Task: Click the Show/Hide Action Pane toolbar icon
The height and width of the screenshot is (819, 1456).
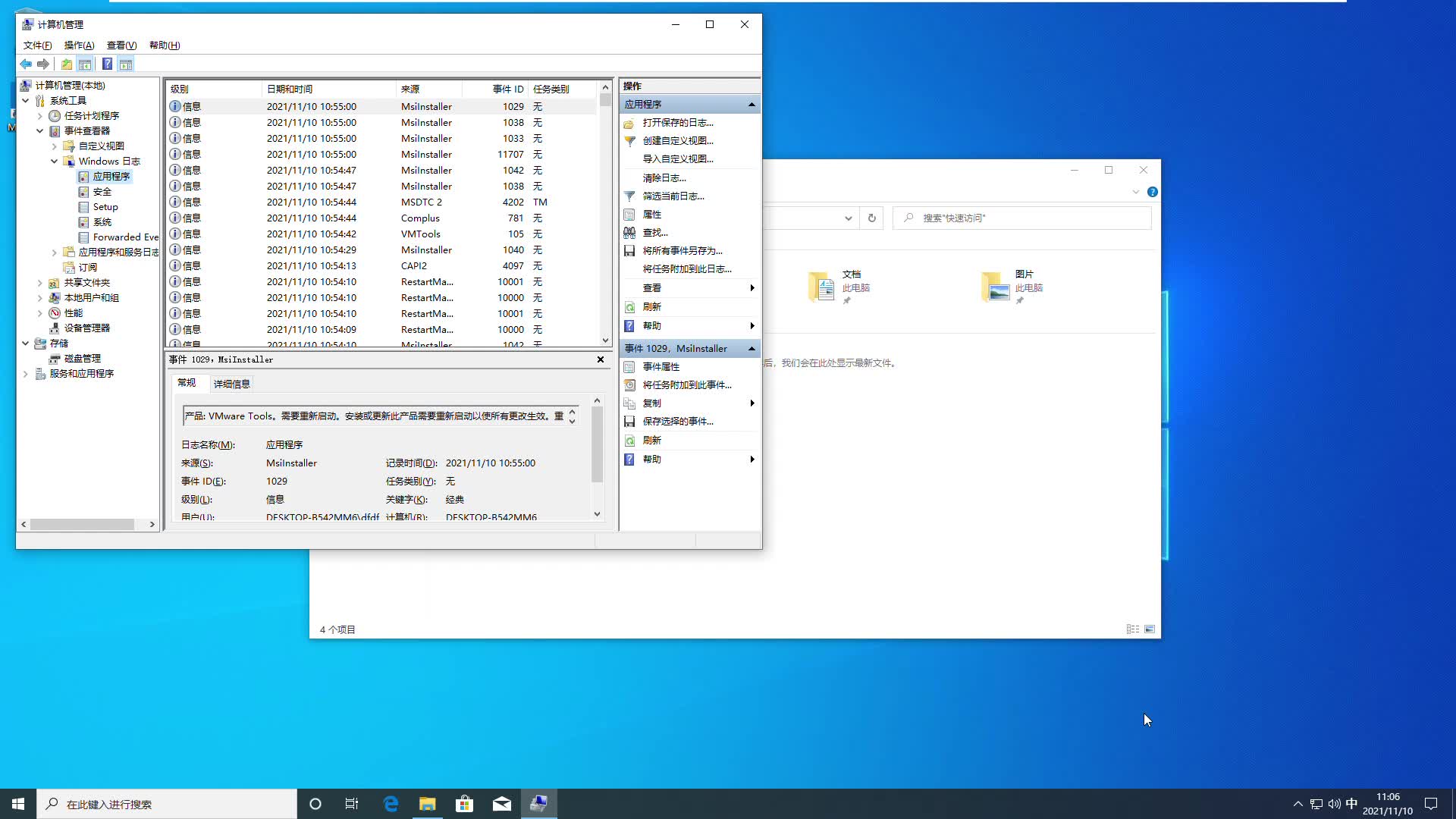Action: click(126, 64)
